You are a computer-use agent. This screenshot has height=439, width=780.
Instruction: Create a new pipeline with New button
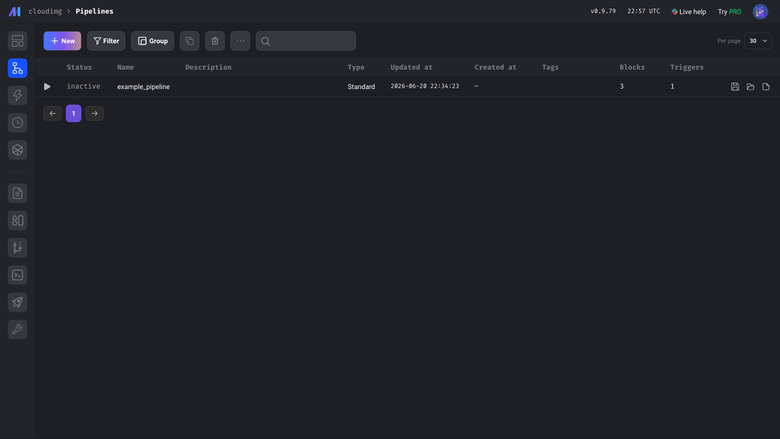[62, 41]
